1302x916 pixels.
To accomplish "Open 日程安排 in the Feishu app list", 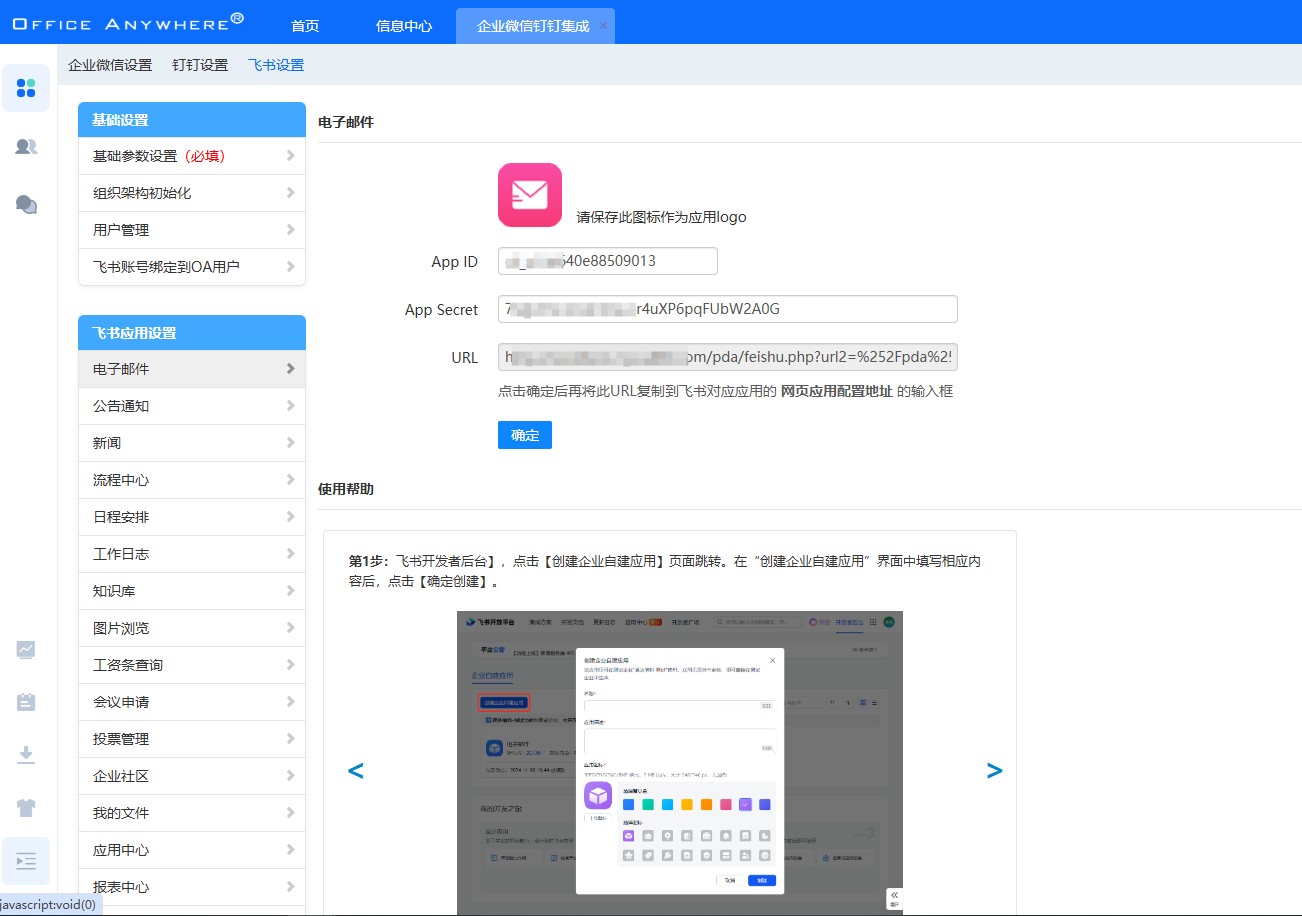I will (x=192, y=517).
